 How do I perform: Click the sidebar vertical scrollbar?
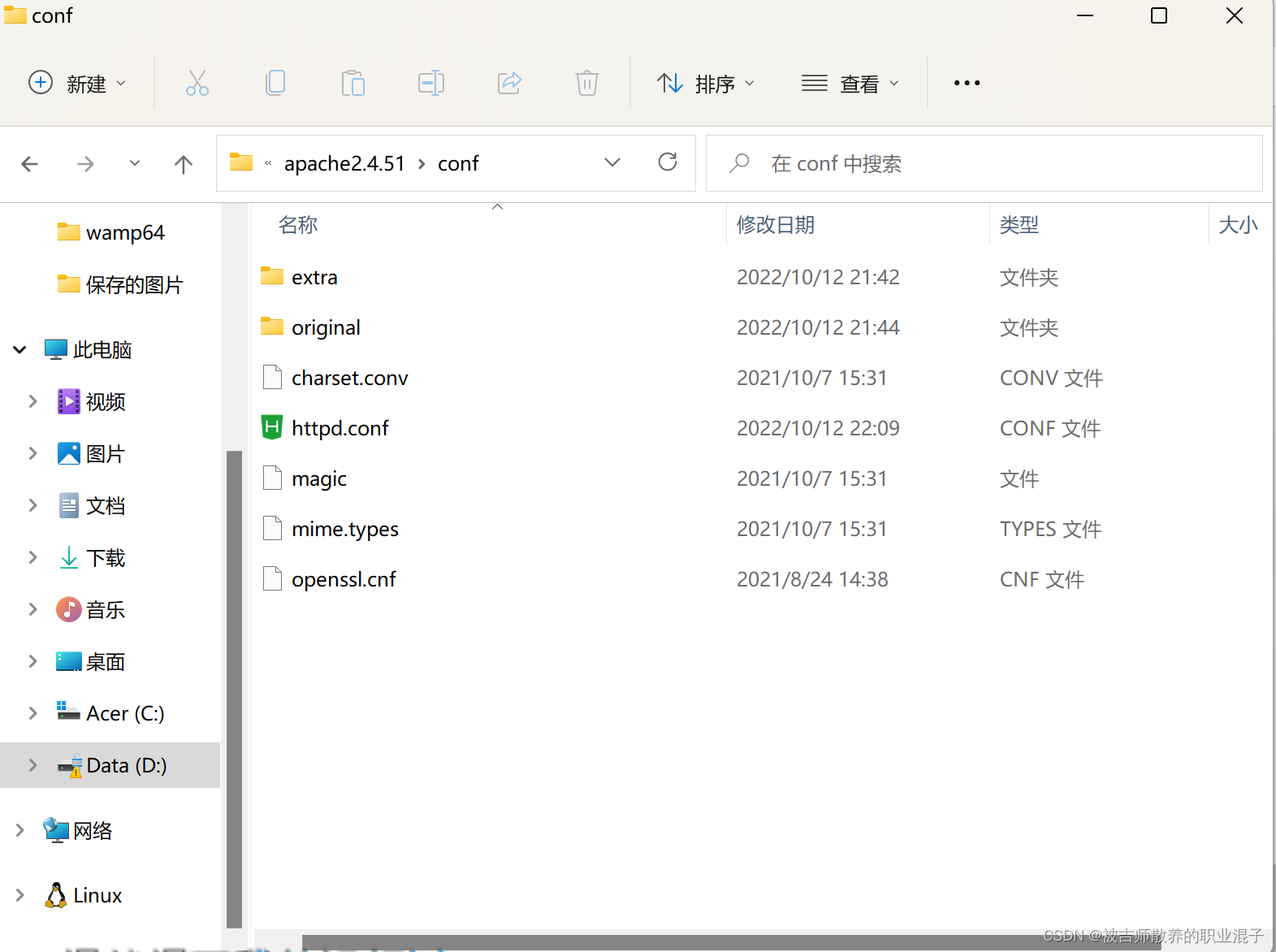(234, 689)
